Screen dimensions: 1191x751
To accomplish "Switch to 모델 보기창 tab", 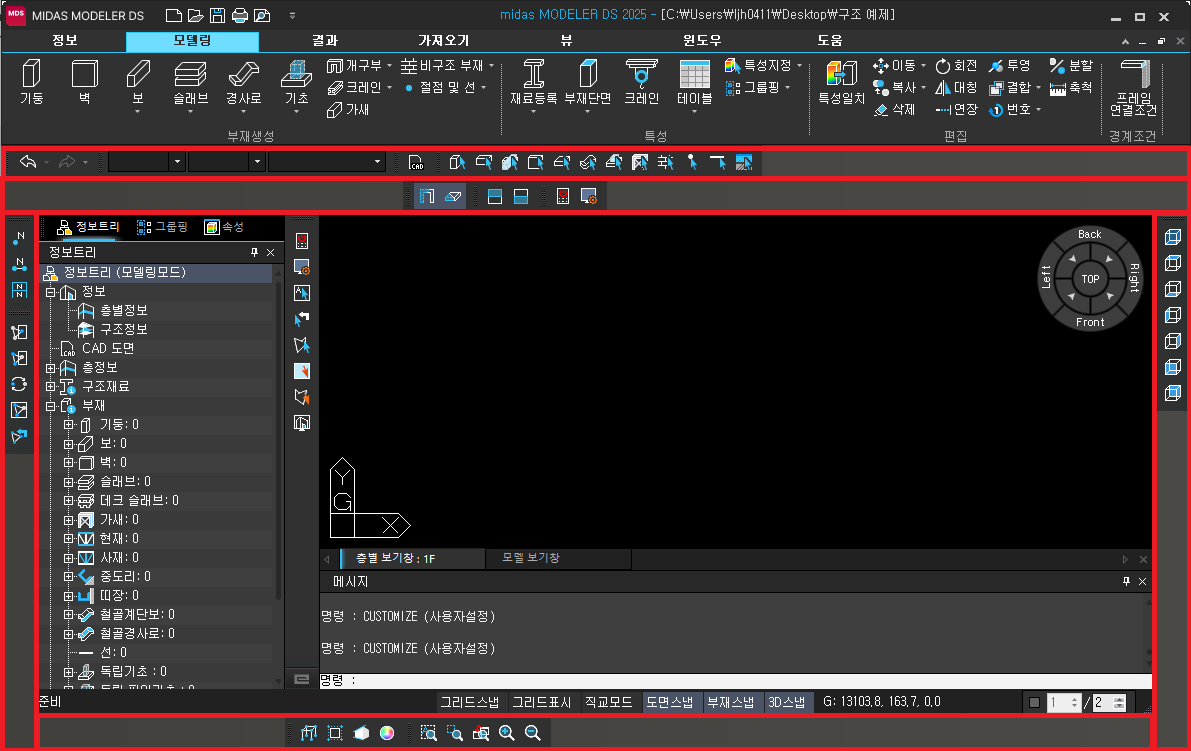I will click(x=531, y=558).
